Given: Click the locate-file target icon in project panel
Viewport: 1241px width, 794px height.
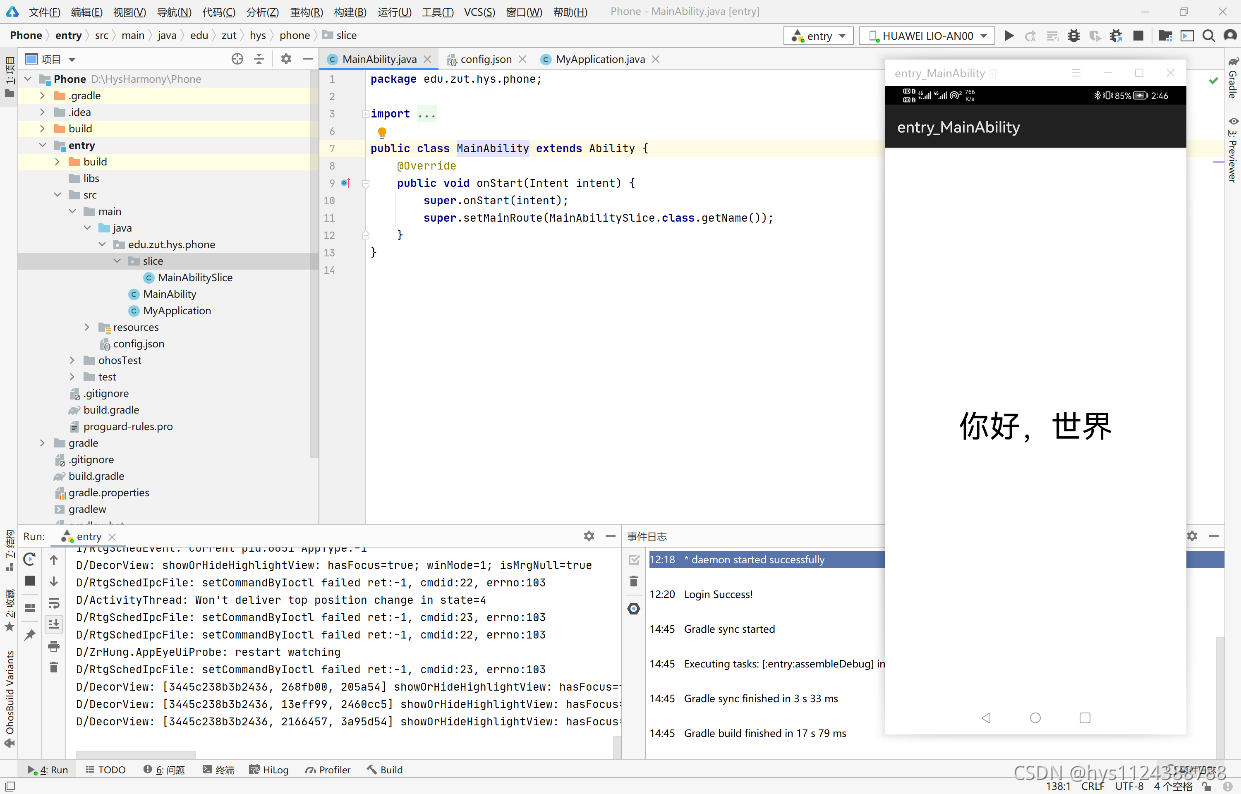Looking at the screenshot, I should click(237, 59).
